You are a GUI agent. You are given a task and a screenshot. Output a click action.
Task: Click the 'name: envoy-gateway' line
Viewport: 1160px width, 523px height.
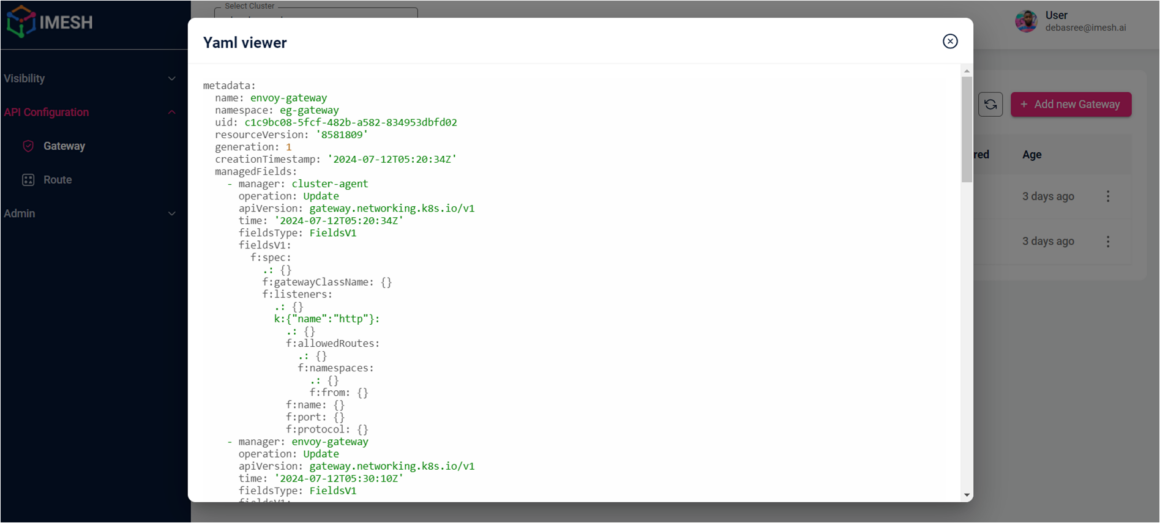pyautogui.click(x=271, y=98)
